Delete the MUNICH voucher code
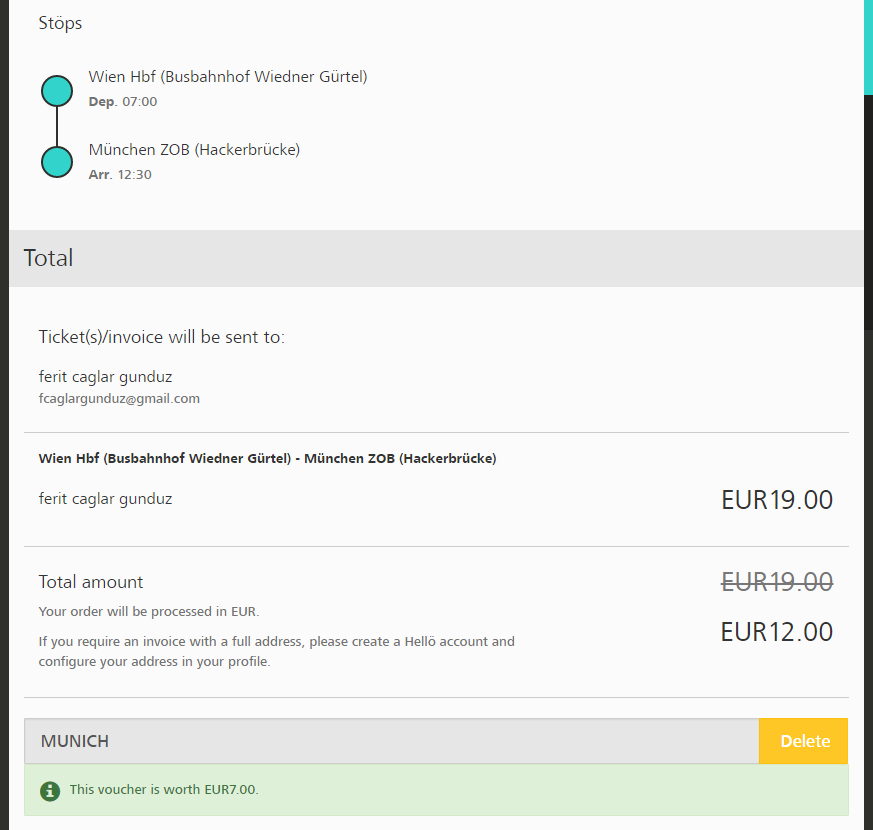873x830 pixels. 804,741
